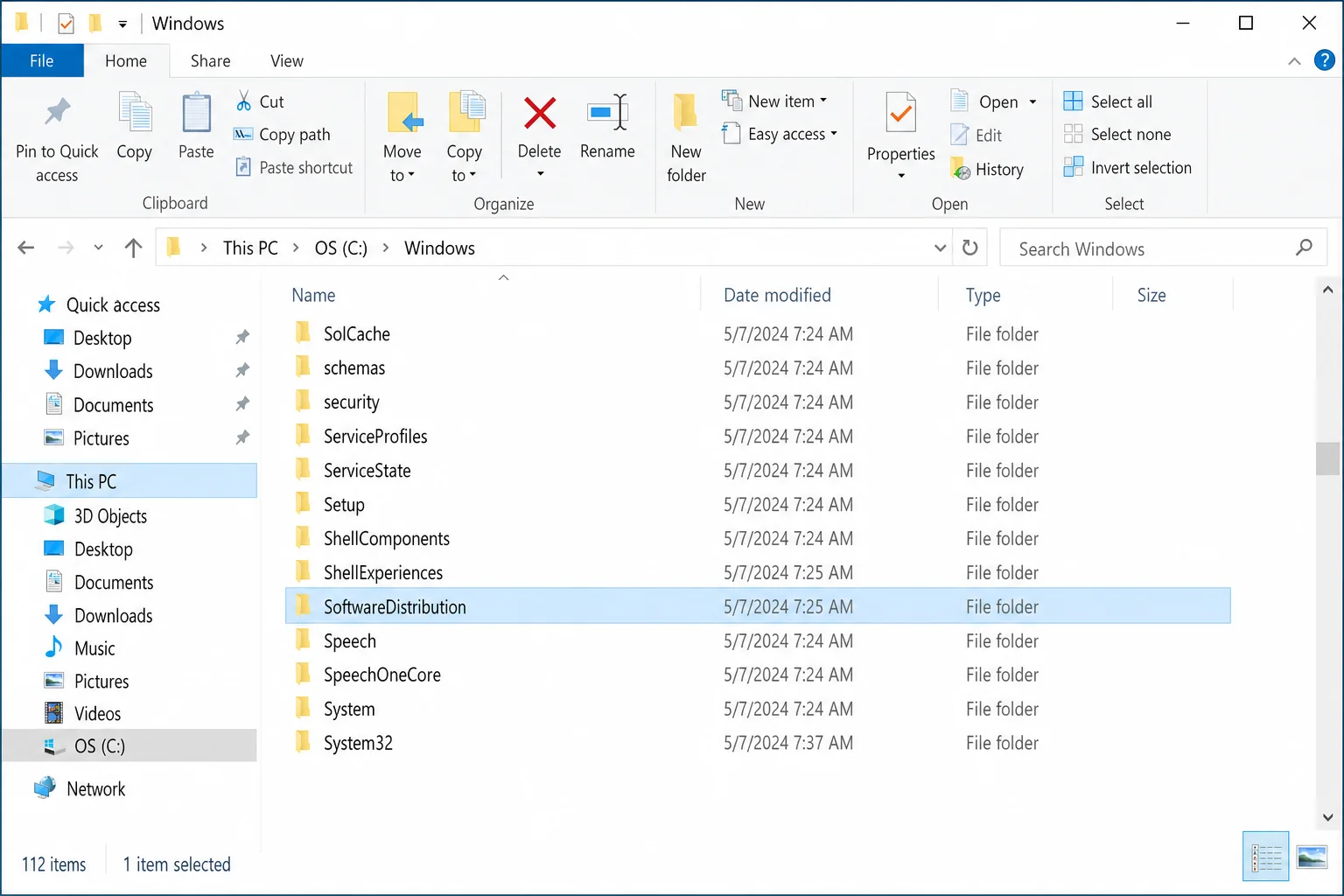
Task: Select the System32 folder
Action: click(x=358, y=743)
